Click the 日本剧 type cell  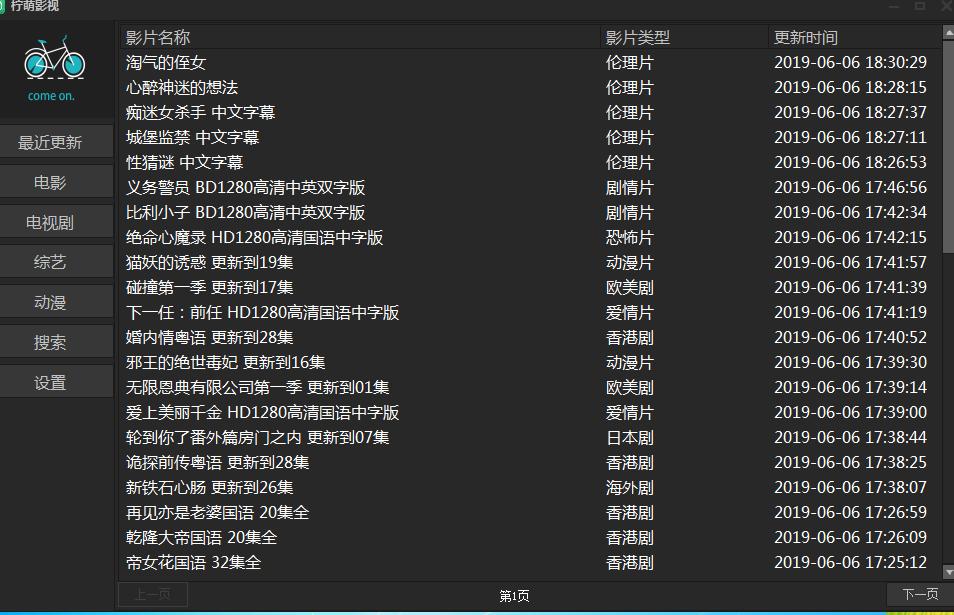click(629, 437)
